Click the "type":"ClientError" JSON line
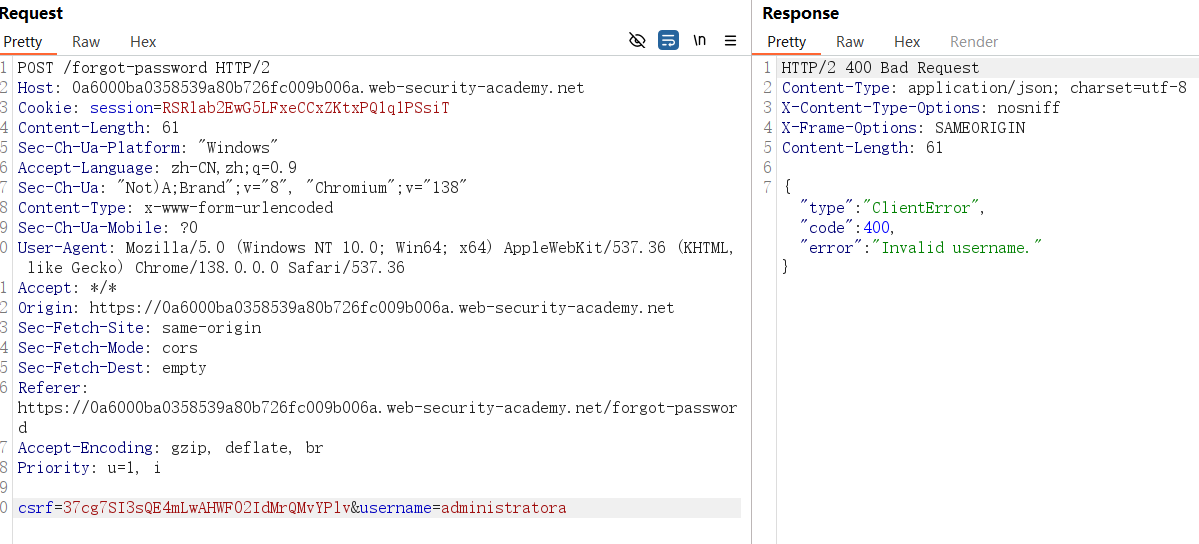 point(892,207)
